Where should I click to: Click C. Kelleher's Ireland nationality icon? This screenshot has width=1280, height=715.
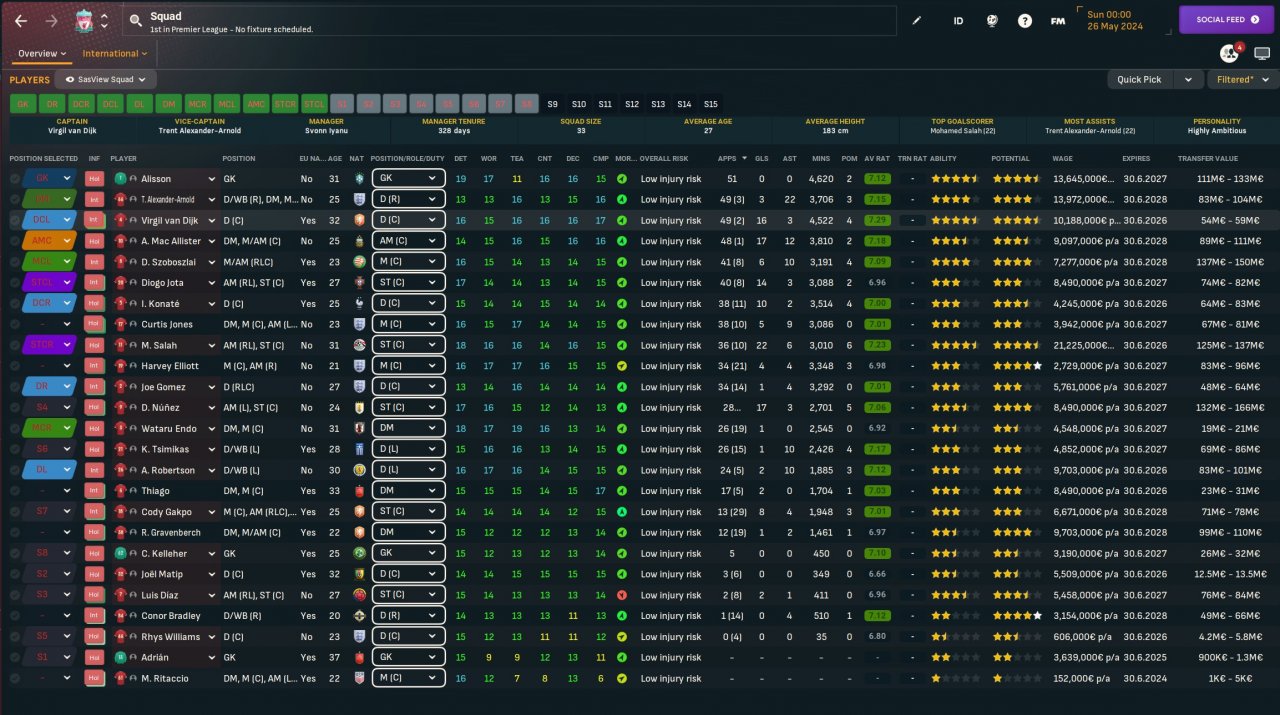(360, 553)
